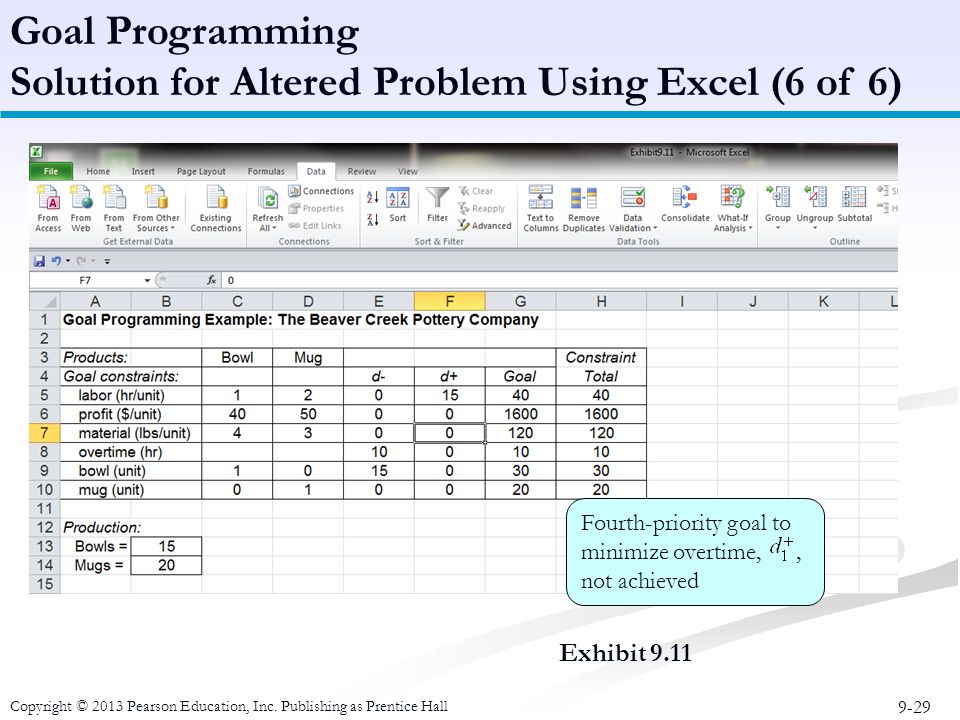The width and height of the screenshot is (960, 720).
Task: Open the Group dropdown
Action: tap(778, 208)
